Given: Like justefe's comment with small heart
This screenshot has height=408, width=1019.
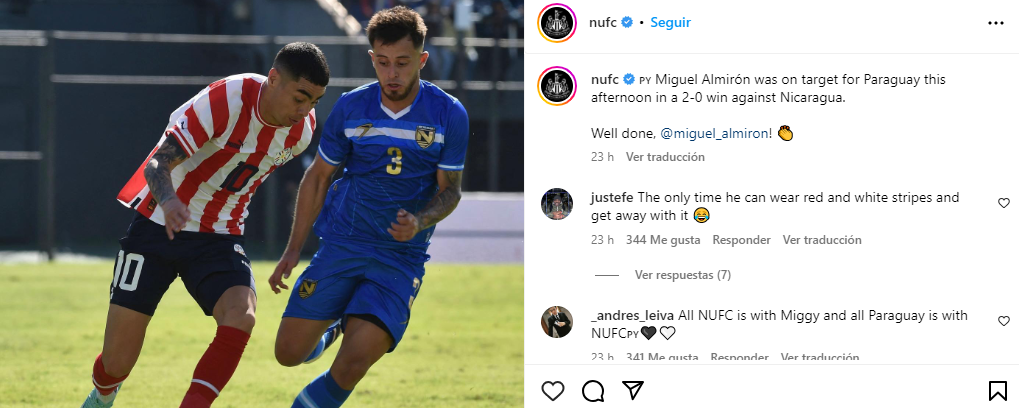Looking at the screenshot, I should click(x=1003, y=203).
